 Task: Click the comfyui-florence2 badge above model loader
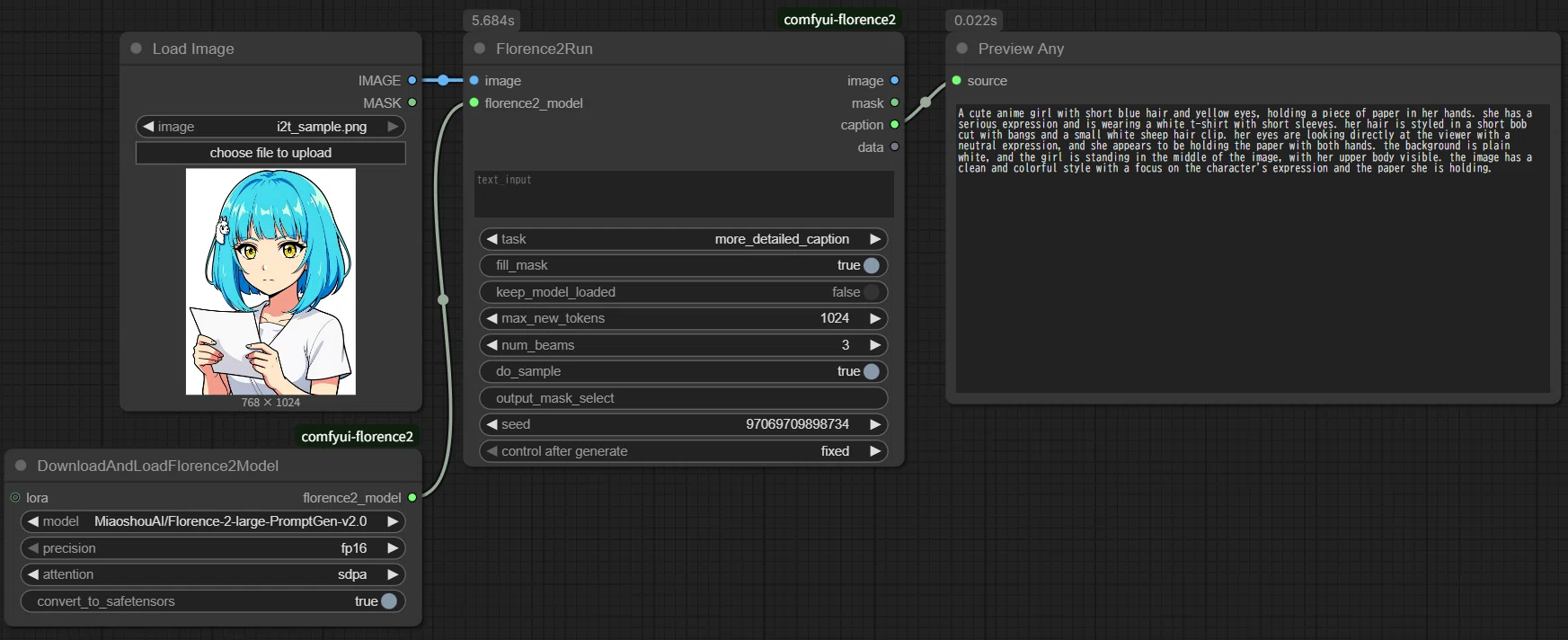pos(357,437)
